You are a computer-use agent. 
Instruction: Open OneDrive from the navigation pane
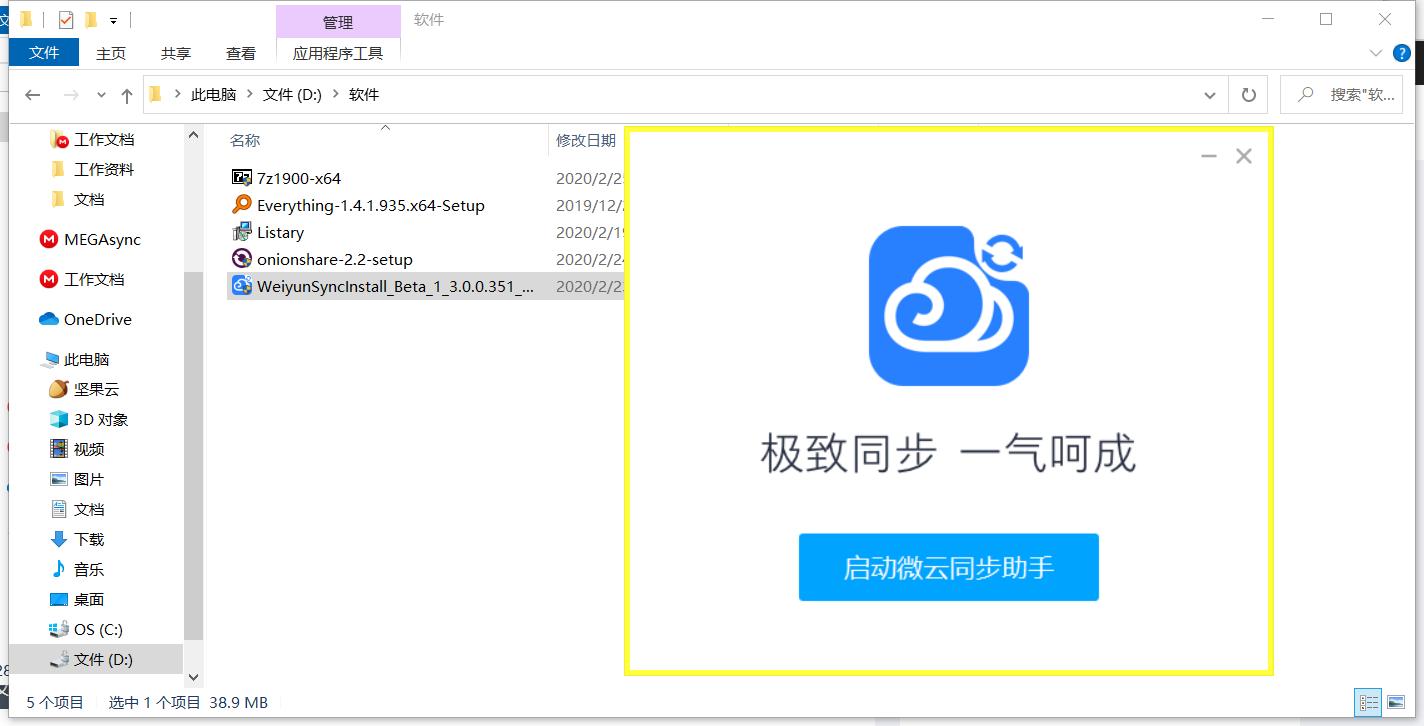(99, 319)
